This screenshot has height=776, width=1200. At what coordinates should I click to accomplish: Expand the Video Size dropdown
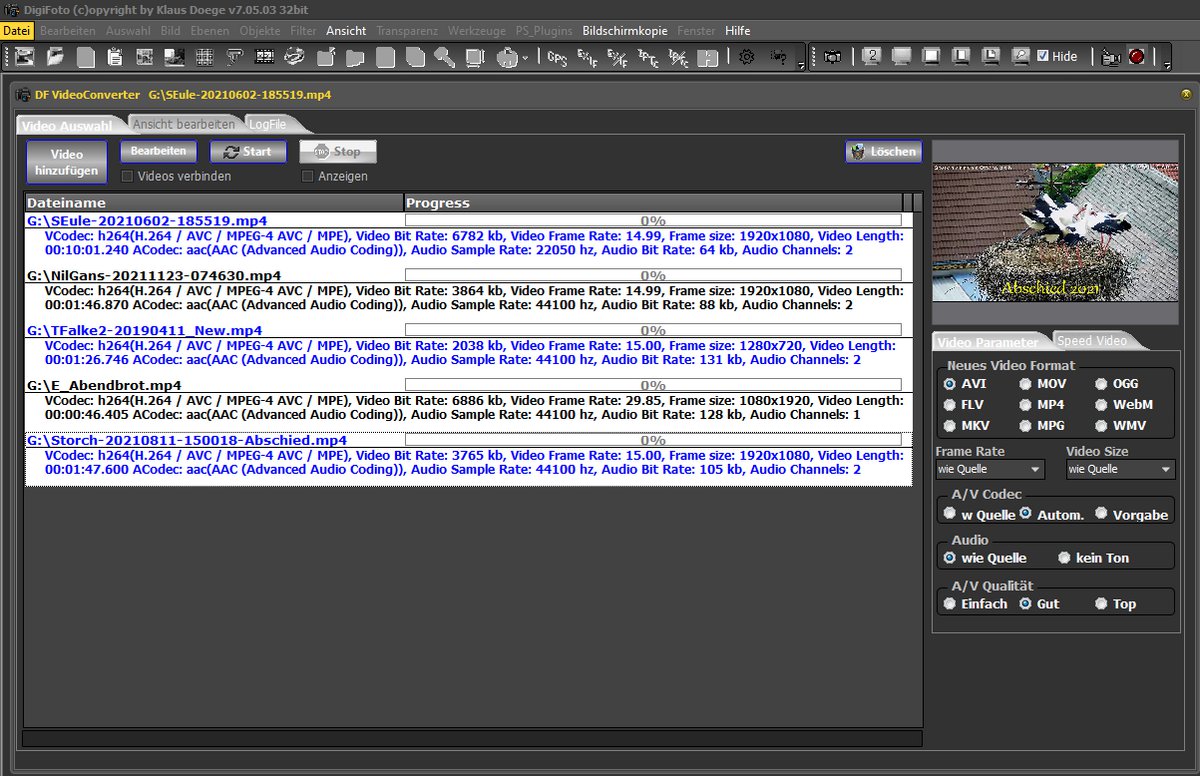pyautogui.click(x=1120, y=469)
